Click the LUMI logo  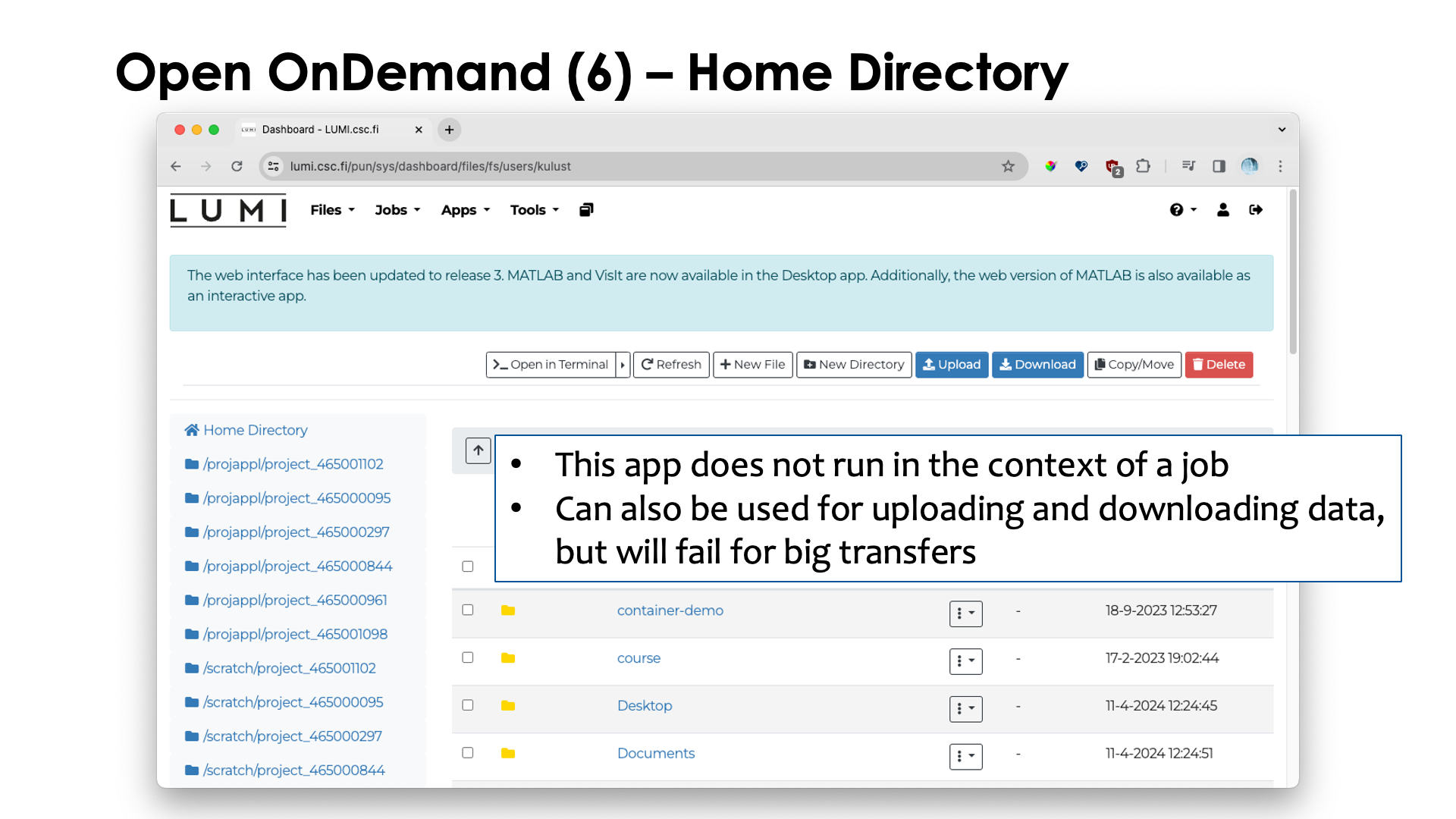click(x=228, y=210)
